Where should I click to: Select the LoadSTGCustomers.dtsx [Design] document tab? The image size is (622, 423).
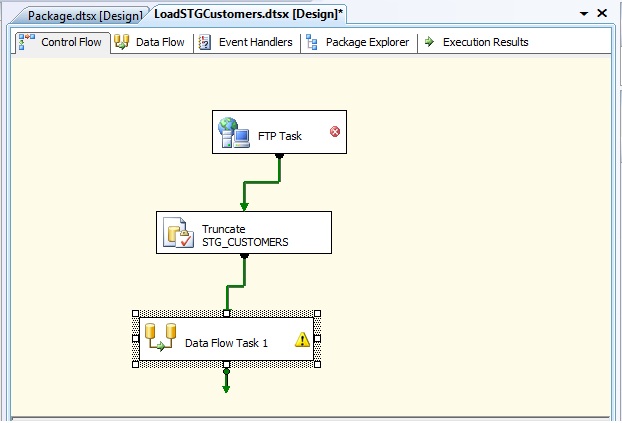click(x=247, y=15)
